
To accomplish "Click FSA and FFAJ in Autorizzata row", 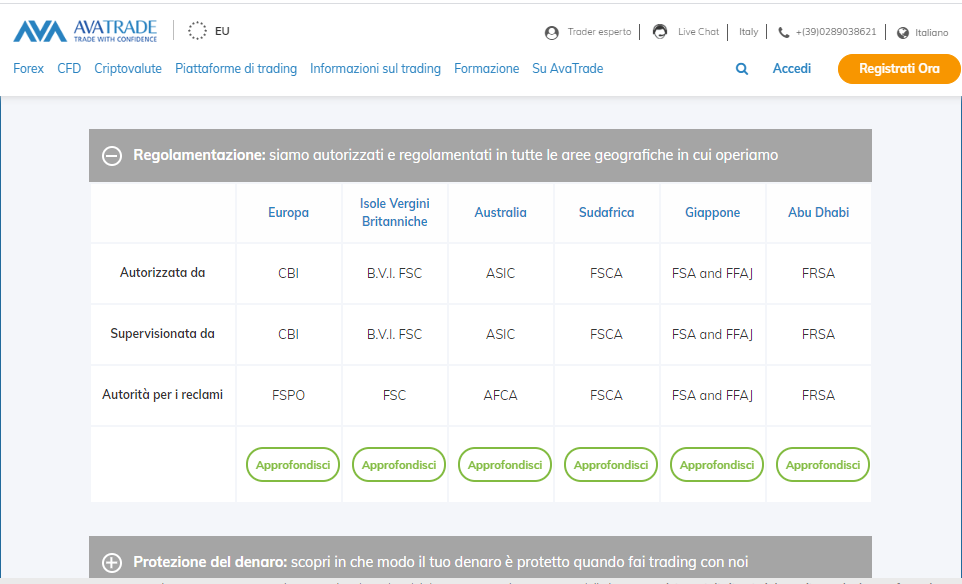I will [x=712, y=273].
